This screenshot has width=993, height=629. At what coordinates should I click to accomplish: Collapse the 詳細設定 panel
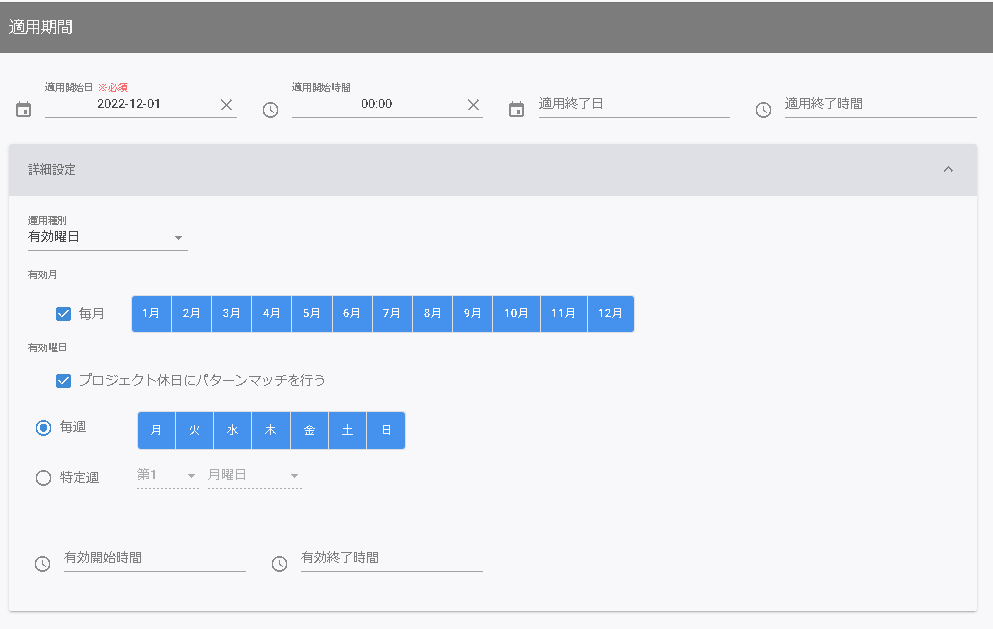(x=948, y=170)
